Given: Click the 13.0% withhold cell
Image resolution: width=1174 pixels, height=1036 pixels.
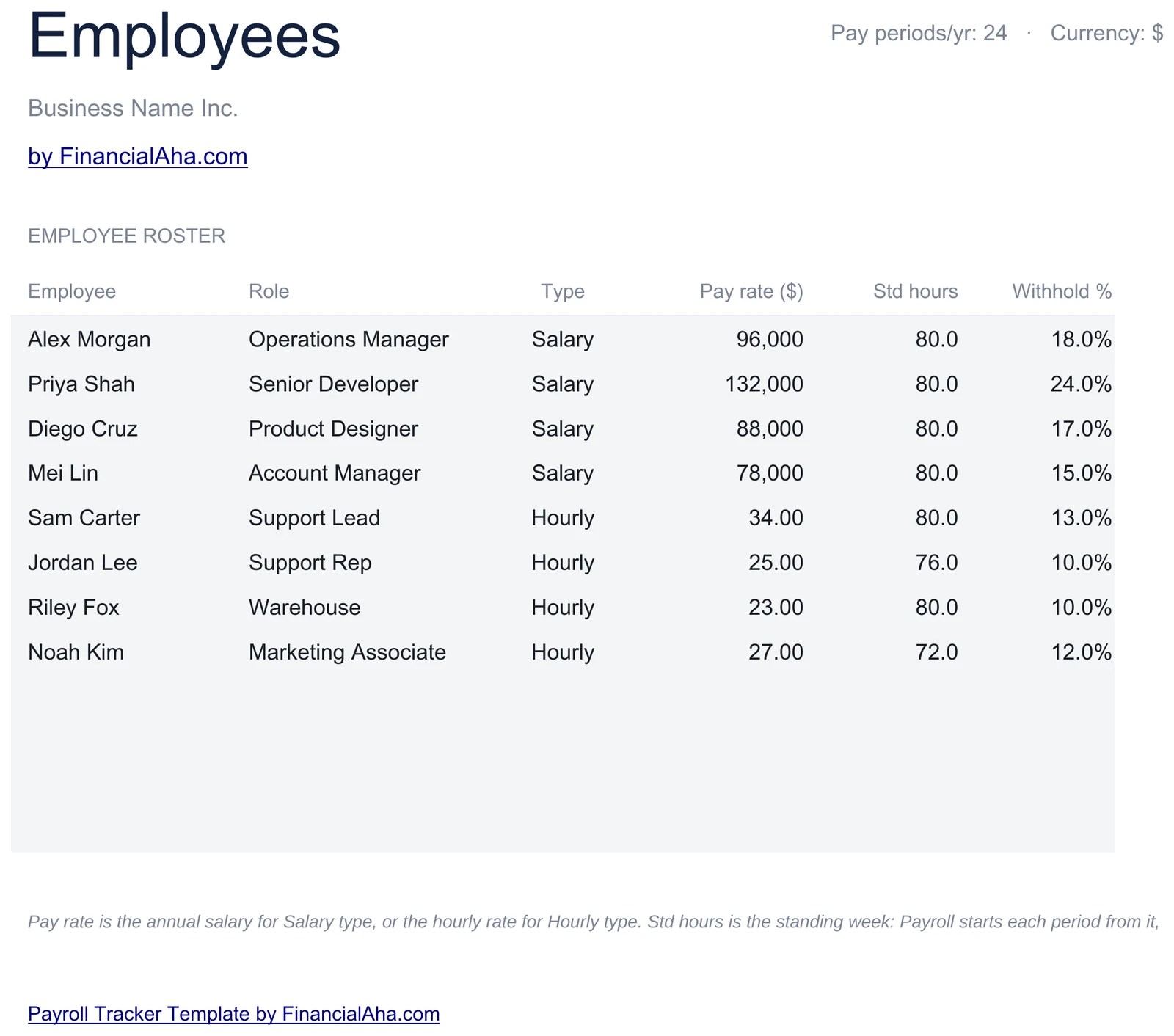Looking at the screenshot, I should point(1082,518).
